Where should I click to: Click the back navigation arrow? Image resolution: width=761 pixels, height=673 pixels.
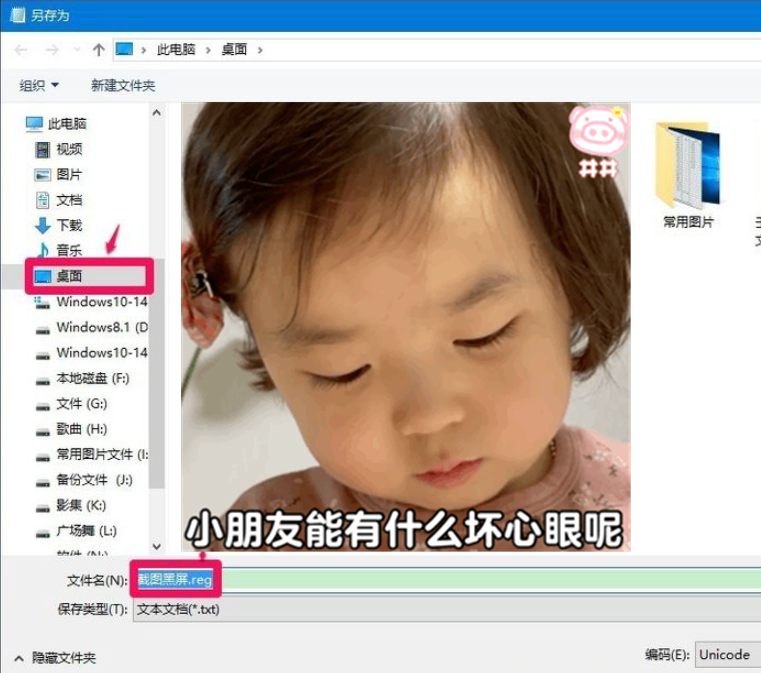pos(21,49)
